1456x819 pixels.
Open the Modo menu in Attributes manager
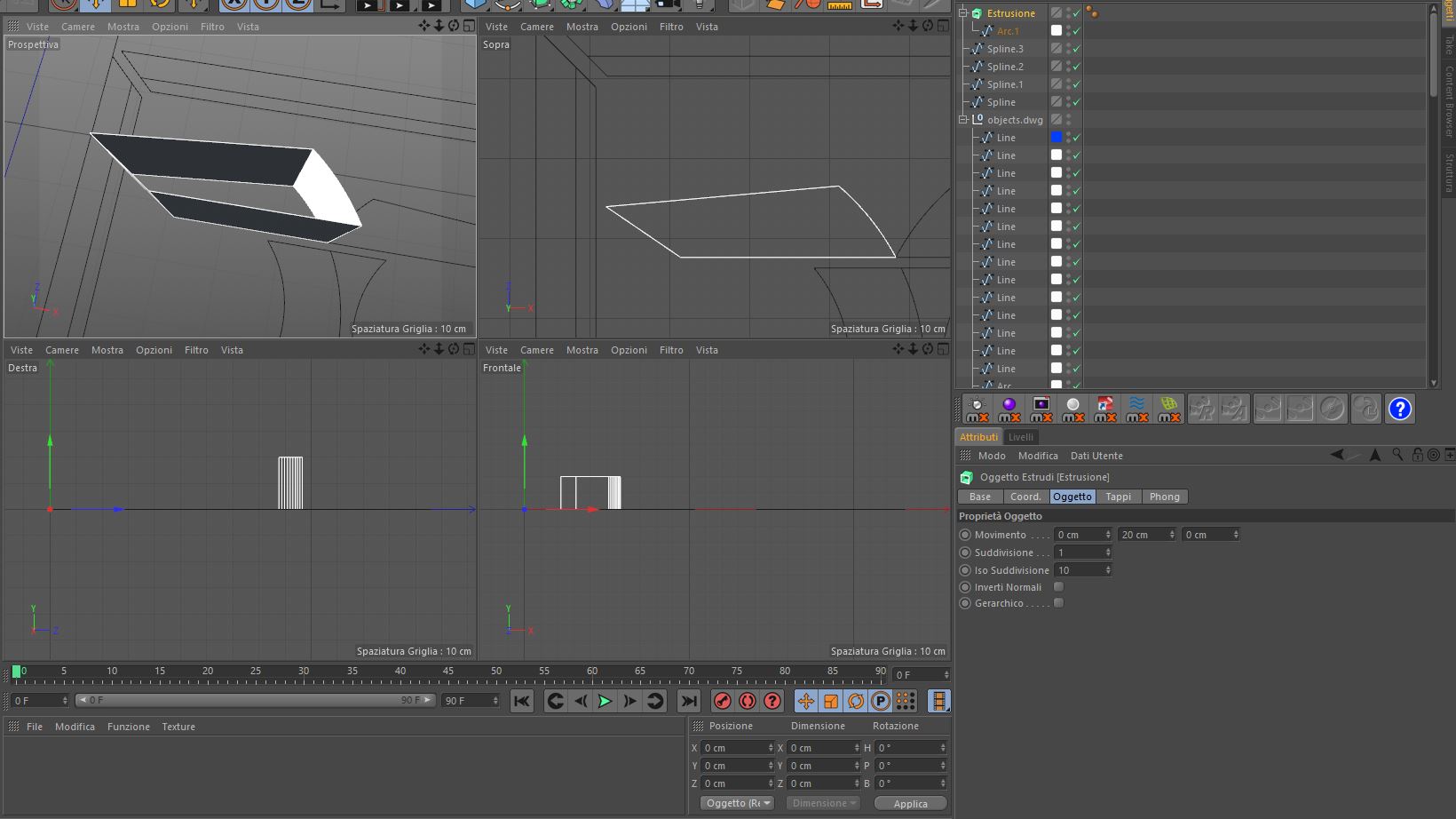coord(992,456)
